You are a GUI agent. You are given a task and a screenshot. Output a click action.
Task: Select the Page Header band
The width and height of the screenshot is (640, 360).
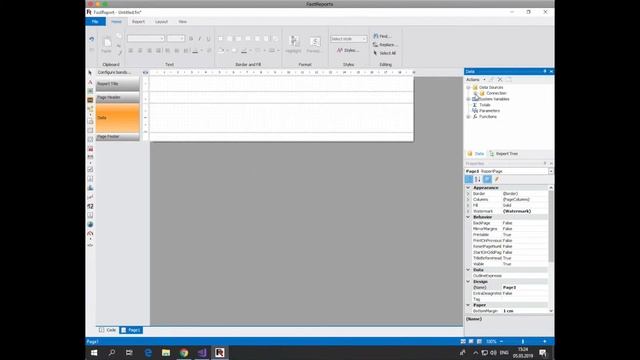pyautogui.click(x=118, y=97)
